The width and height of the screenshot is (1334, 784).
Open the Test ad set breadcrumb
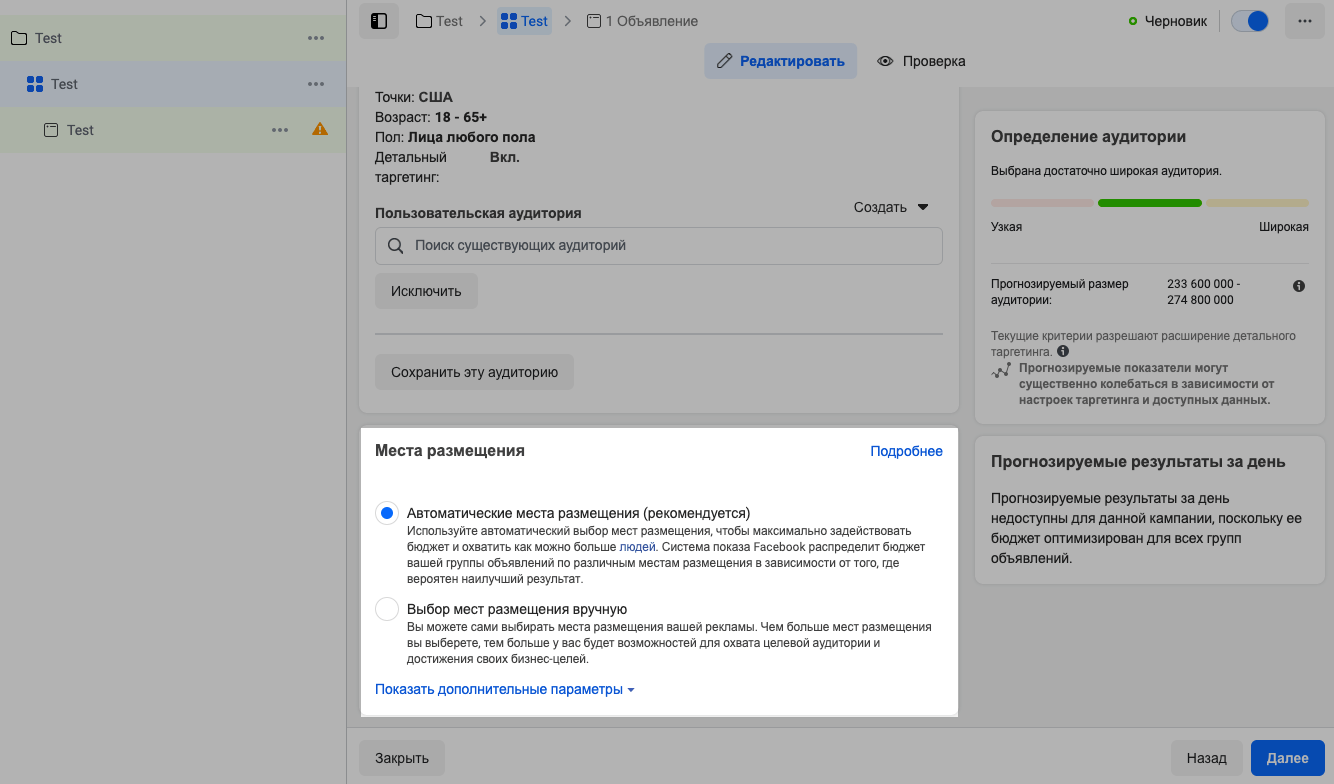click(x=524, y=21)
